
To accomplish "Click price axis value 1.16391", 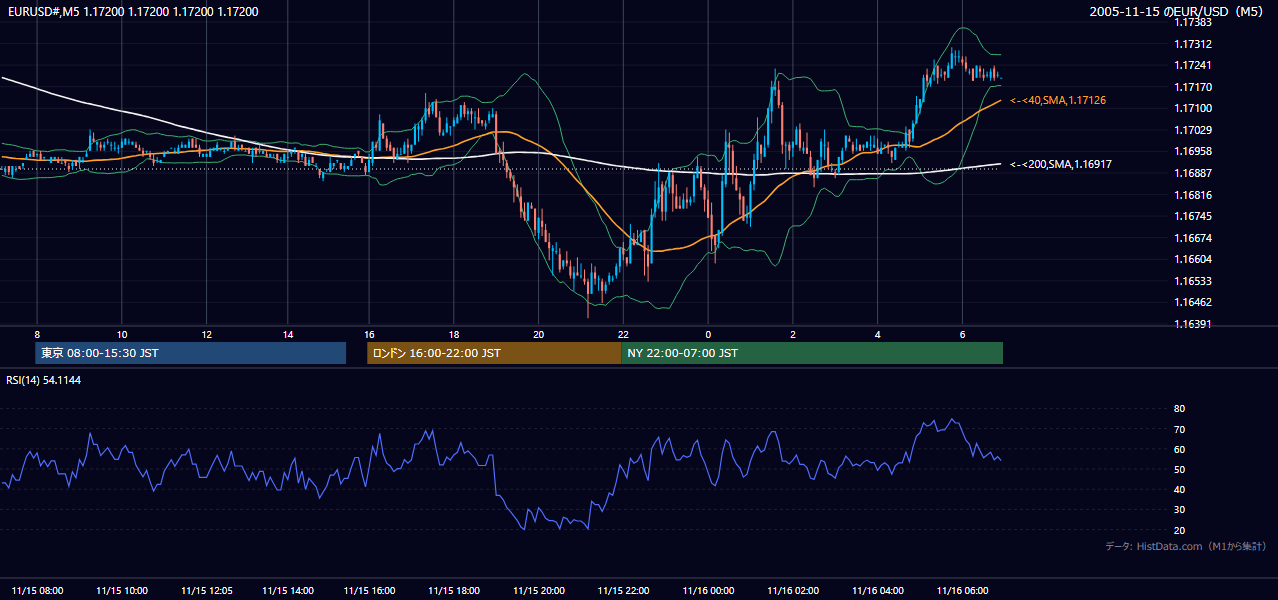I will click(x=1193, y=324).
